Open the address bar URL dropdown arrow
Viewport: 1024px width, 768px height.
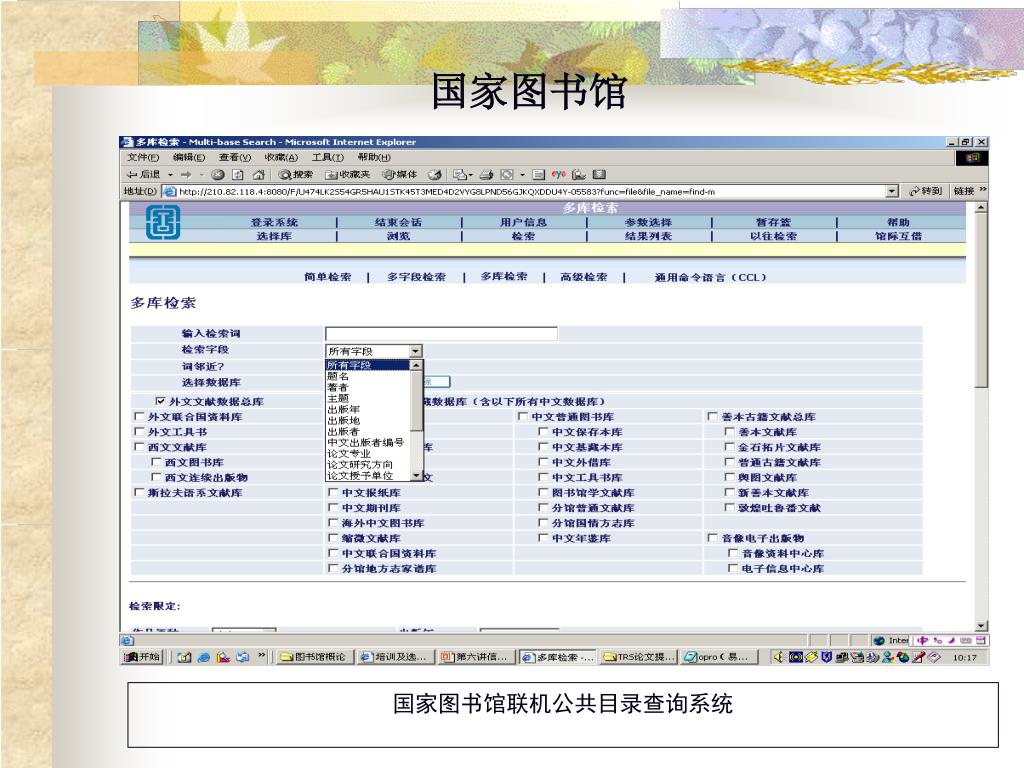(x=892, y=191)
